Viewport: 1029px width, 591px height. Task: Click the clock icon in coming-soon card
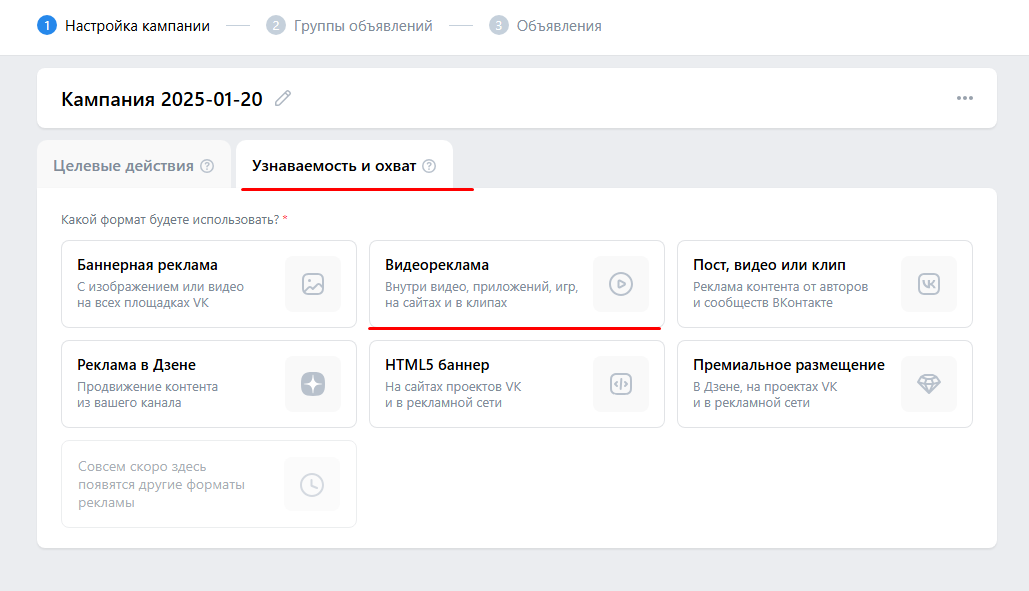[312, 485]
